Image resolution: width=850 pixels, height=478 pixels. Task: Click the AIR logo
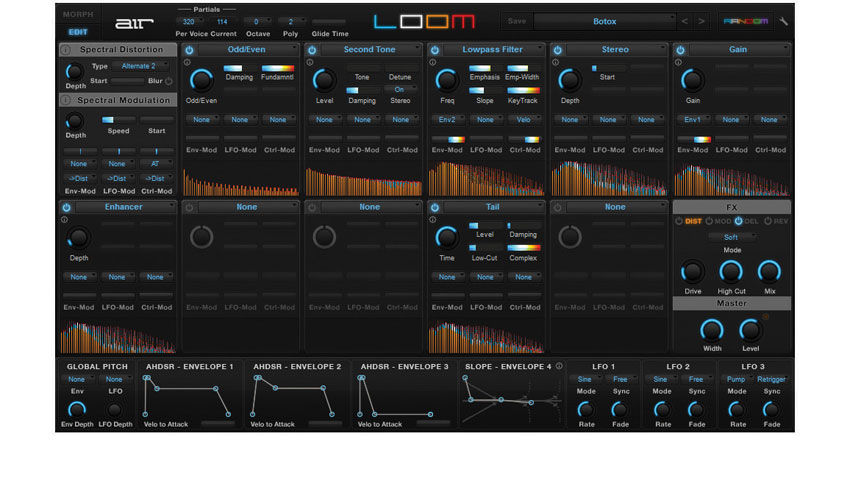tap(134, 23)
